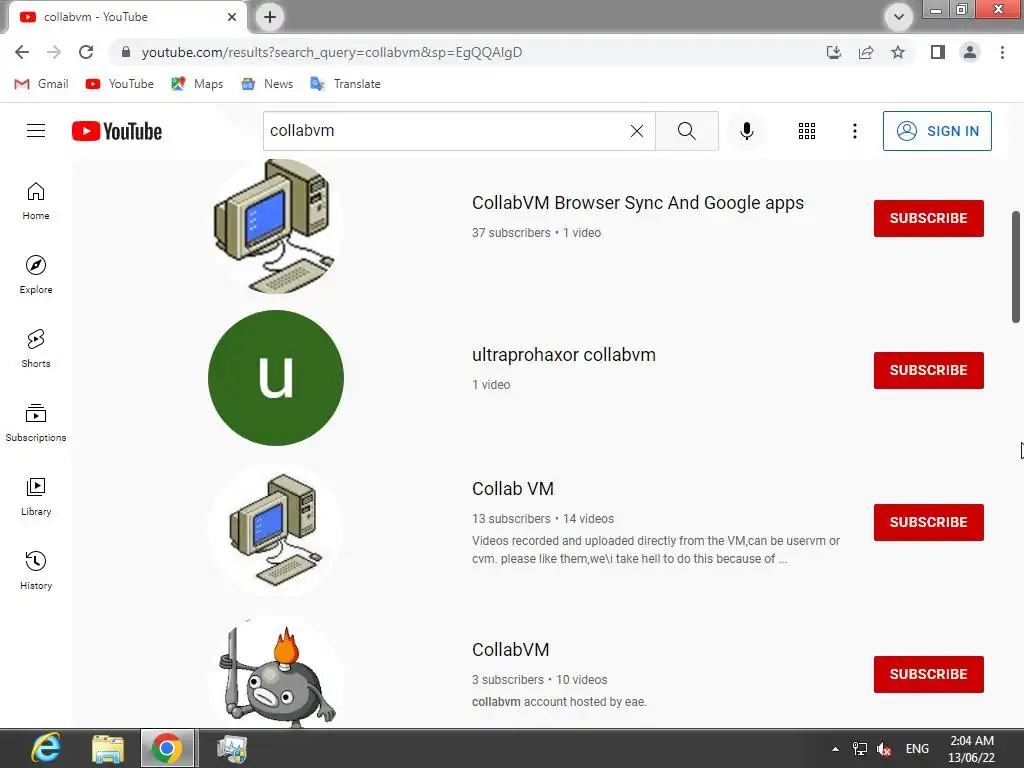This screenshot has width=1024, height=768.
Task: Go to Home in the sidebar
Action: pyautogui.click(x=36, y=200)
